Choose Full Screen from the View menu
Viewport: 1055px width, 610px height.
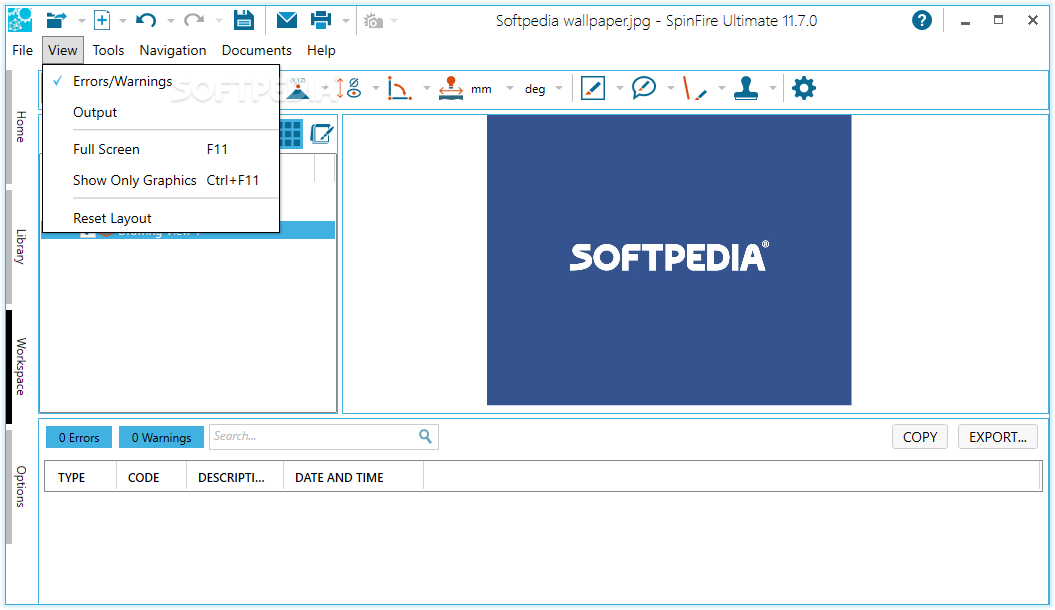(x=161, y=149)
